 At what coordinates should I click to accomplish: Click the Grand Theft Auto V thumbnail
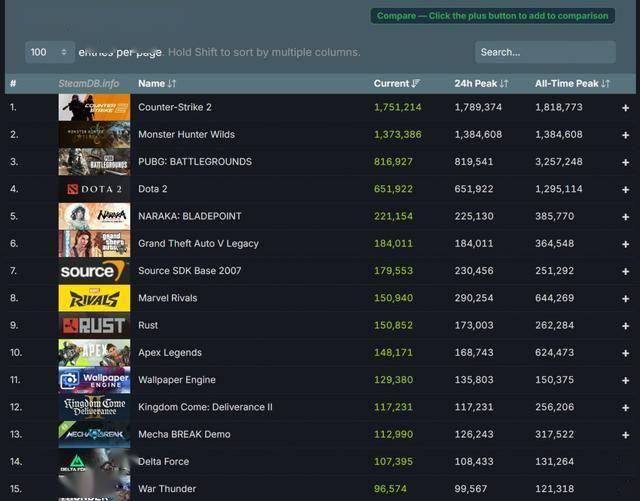pyautogui.click(x=94, y=243)
